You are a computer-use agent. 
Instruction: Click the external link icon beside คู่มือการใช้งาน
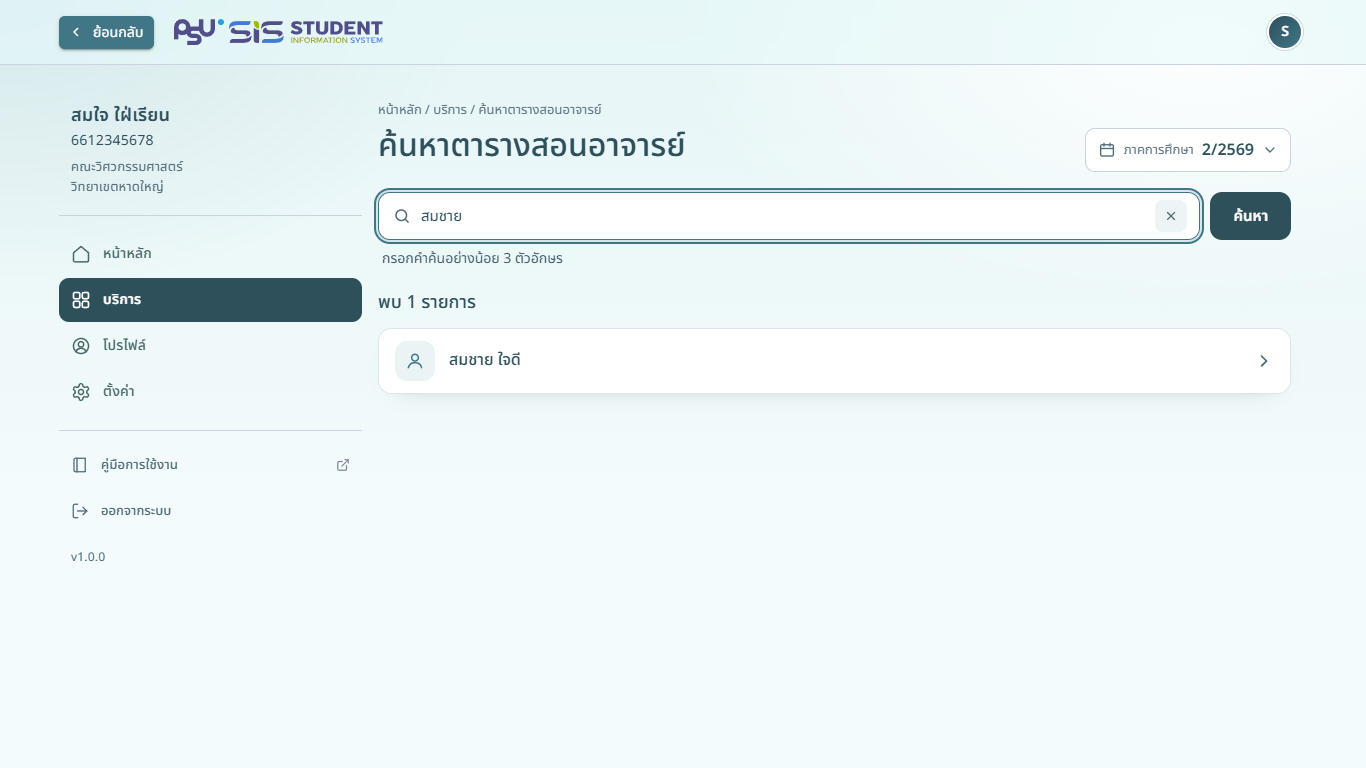click(x=343, y=465)
